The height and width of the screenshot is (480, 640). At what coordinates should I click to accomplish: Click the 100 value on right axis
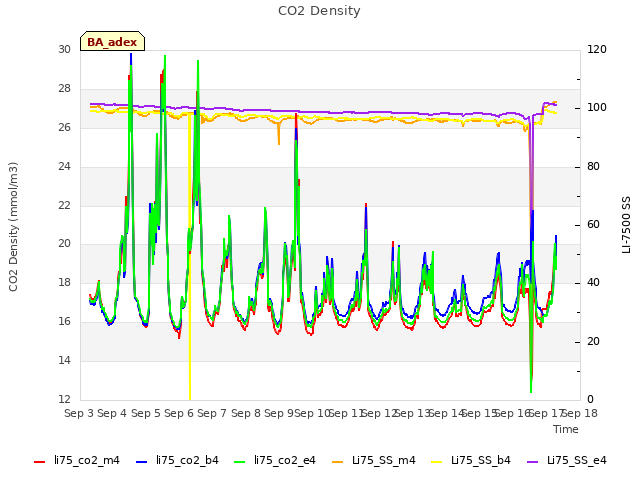pyautogui.click(x=597, y=108)
